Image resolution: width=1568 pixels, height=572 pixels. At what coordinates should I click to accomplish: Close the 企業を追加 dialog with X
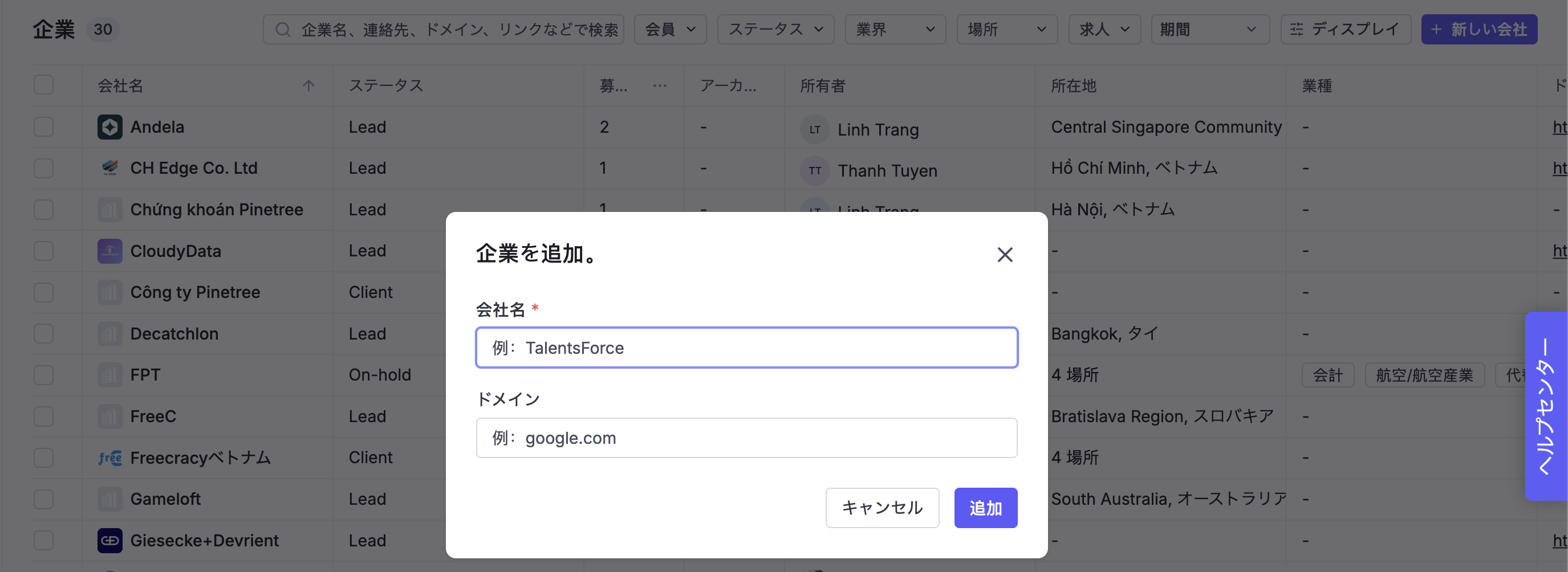click(1004, 254)
